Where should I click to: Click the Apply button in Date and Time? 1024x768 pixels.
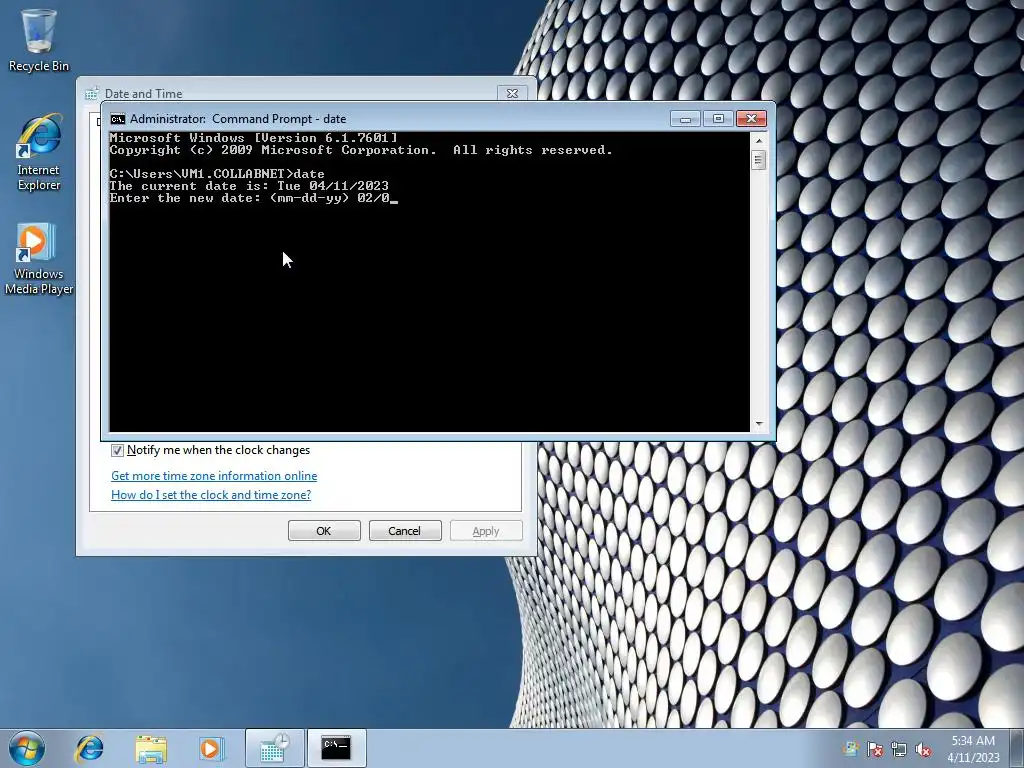click(x=486, y=530)
